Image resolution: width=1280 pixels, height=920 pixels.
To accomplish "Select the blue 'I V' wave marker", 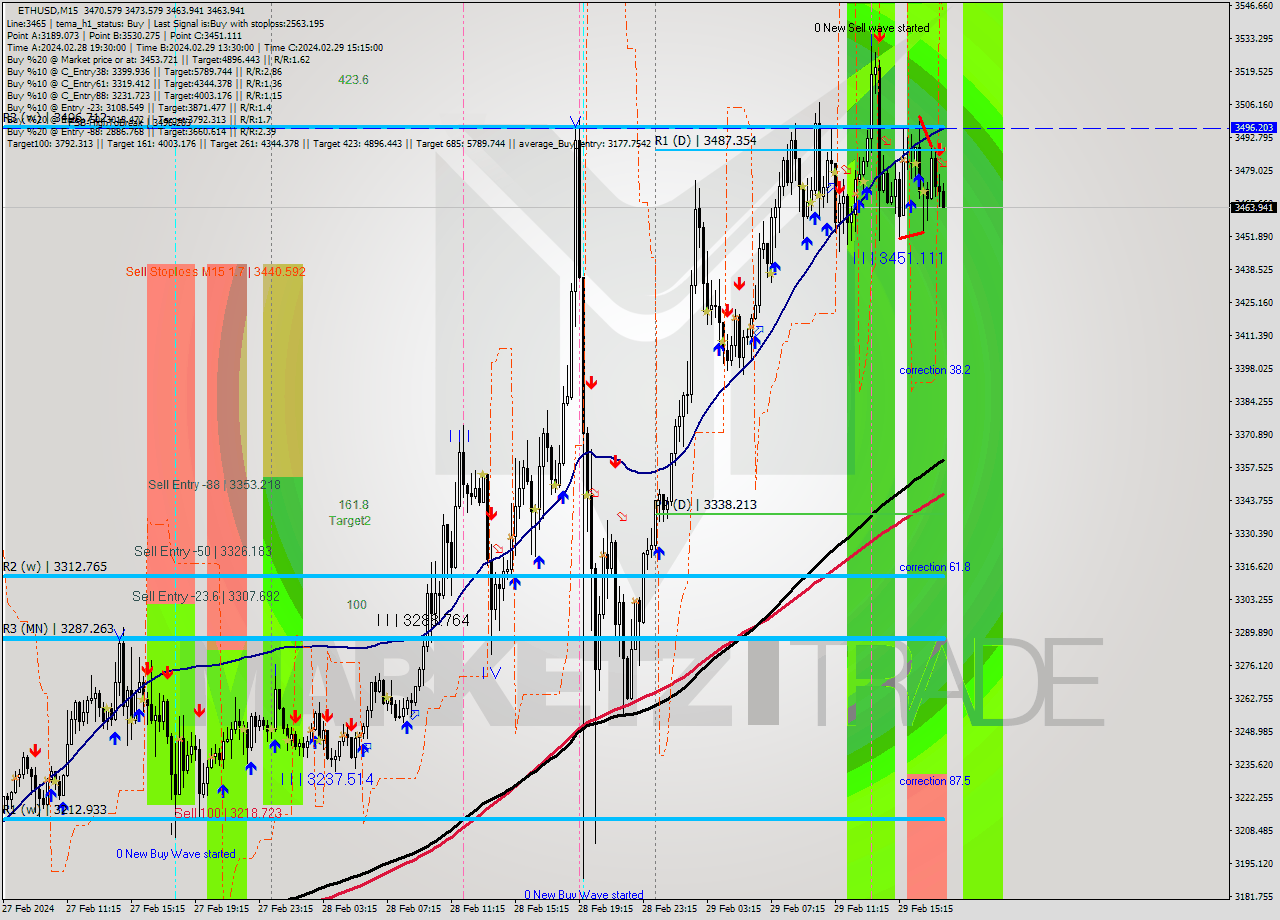I will [x=491, y=673].
